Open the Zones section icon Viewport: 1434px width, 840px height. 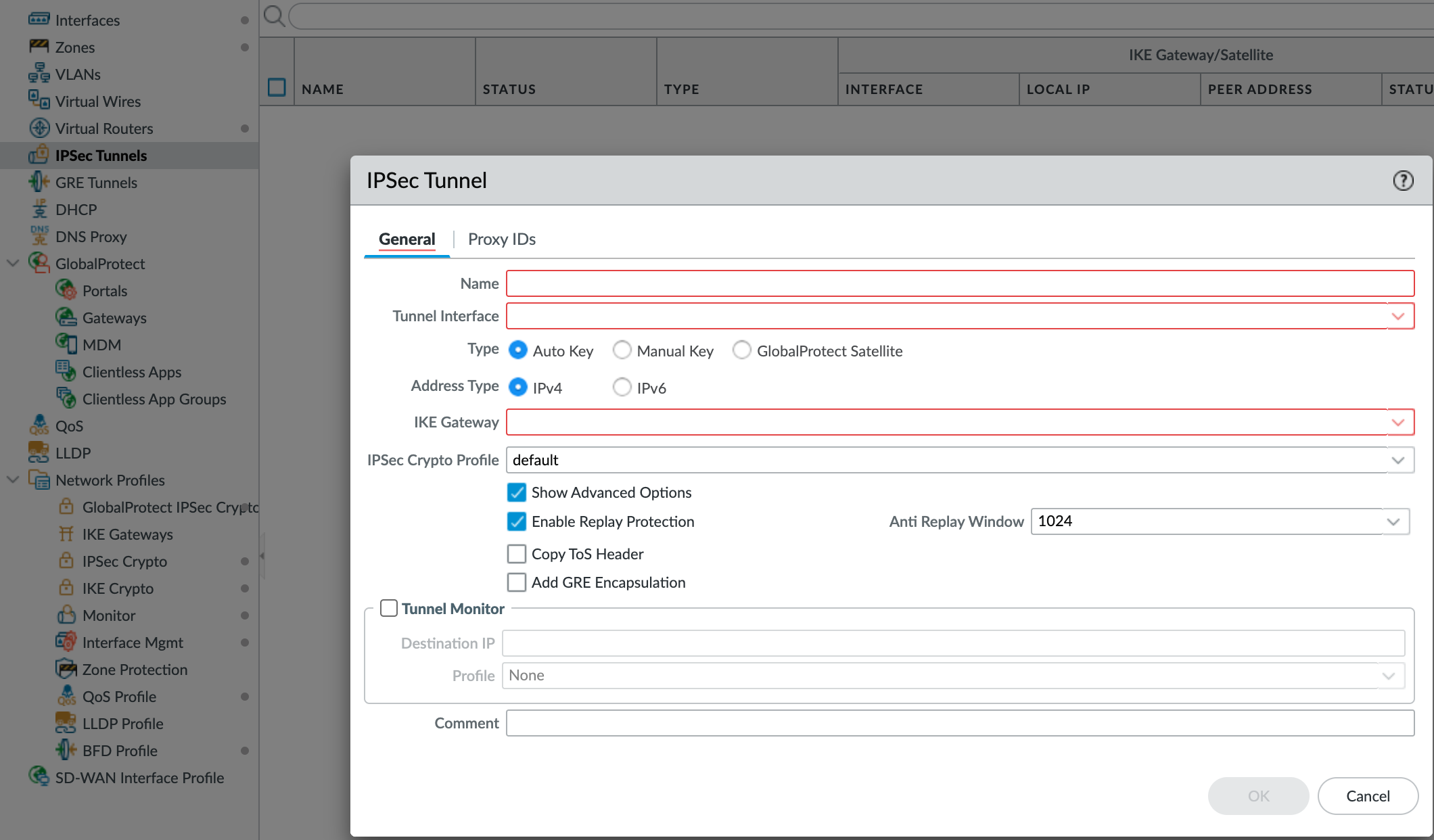39,47
